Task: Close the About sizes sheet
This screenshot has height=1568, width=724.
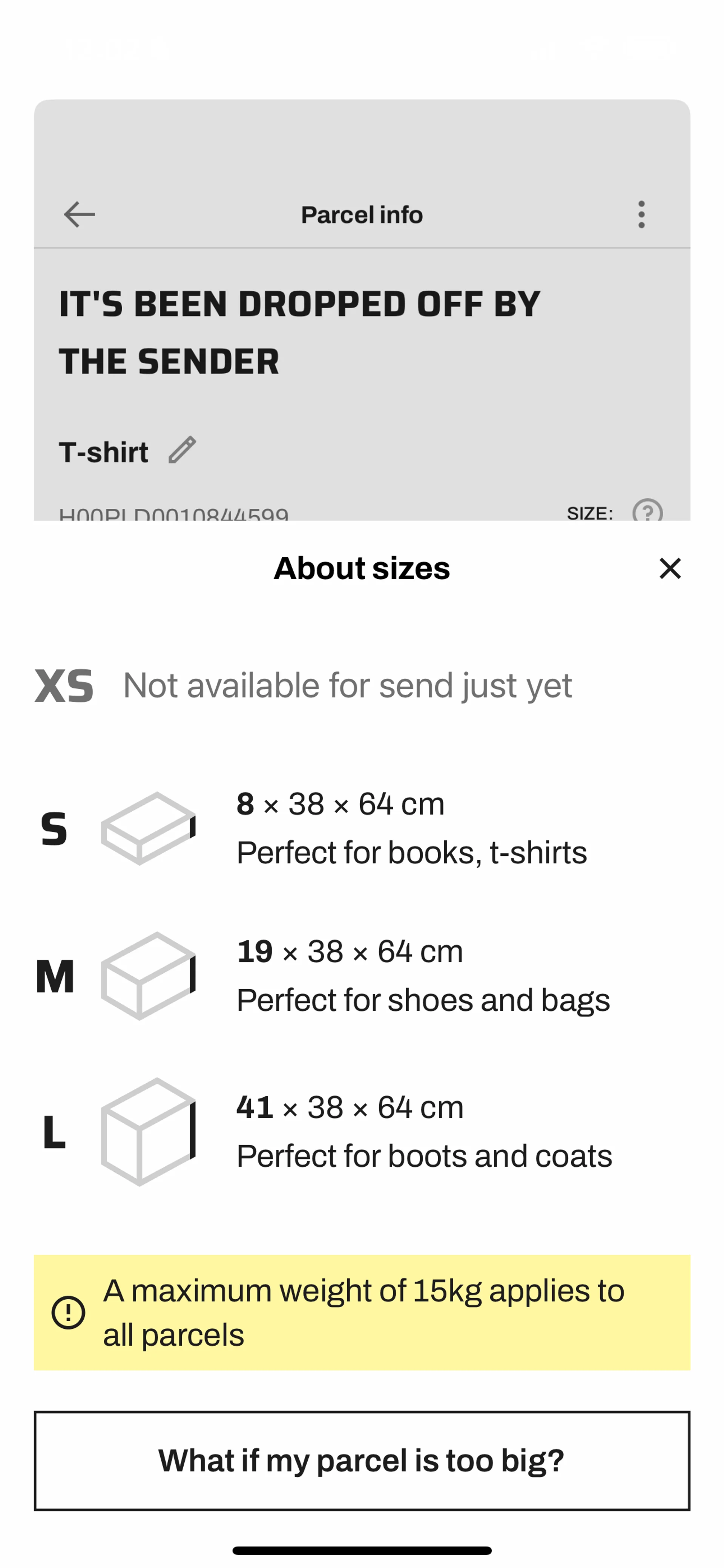Action: [x=670, y=569]
